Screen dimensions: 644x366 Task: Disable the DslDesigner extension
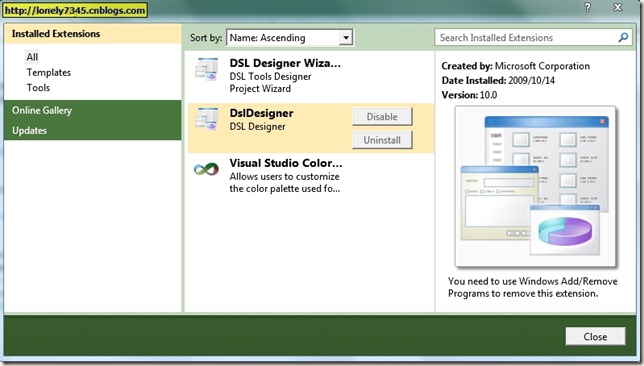coord(382,117)
